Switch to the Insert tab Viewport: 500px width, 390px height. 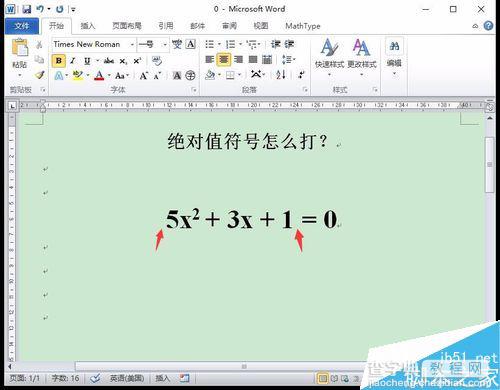coord(88,26)
